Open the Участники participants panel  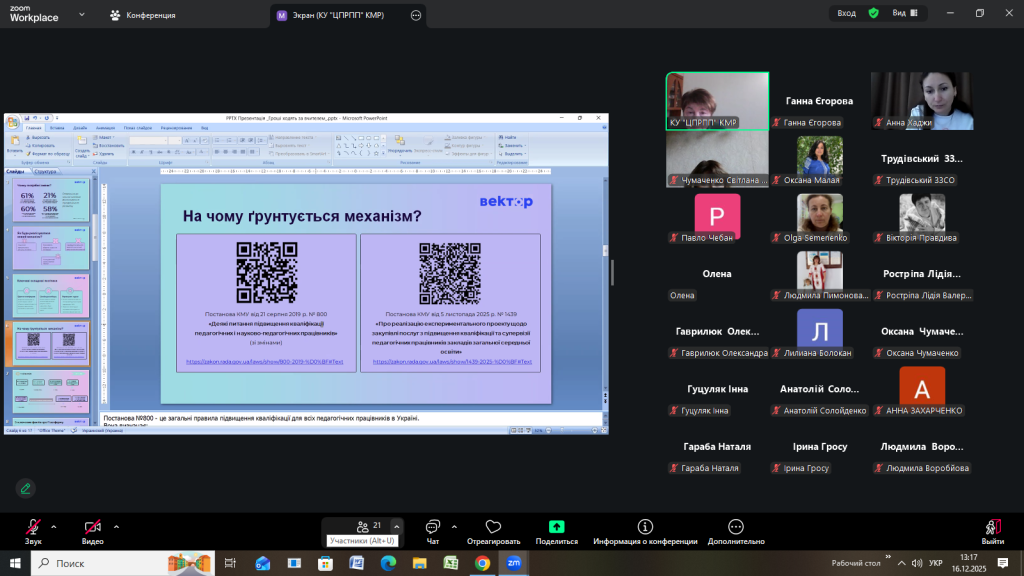tap(364, 527)
